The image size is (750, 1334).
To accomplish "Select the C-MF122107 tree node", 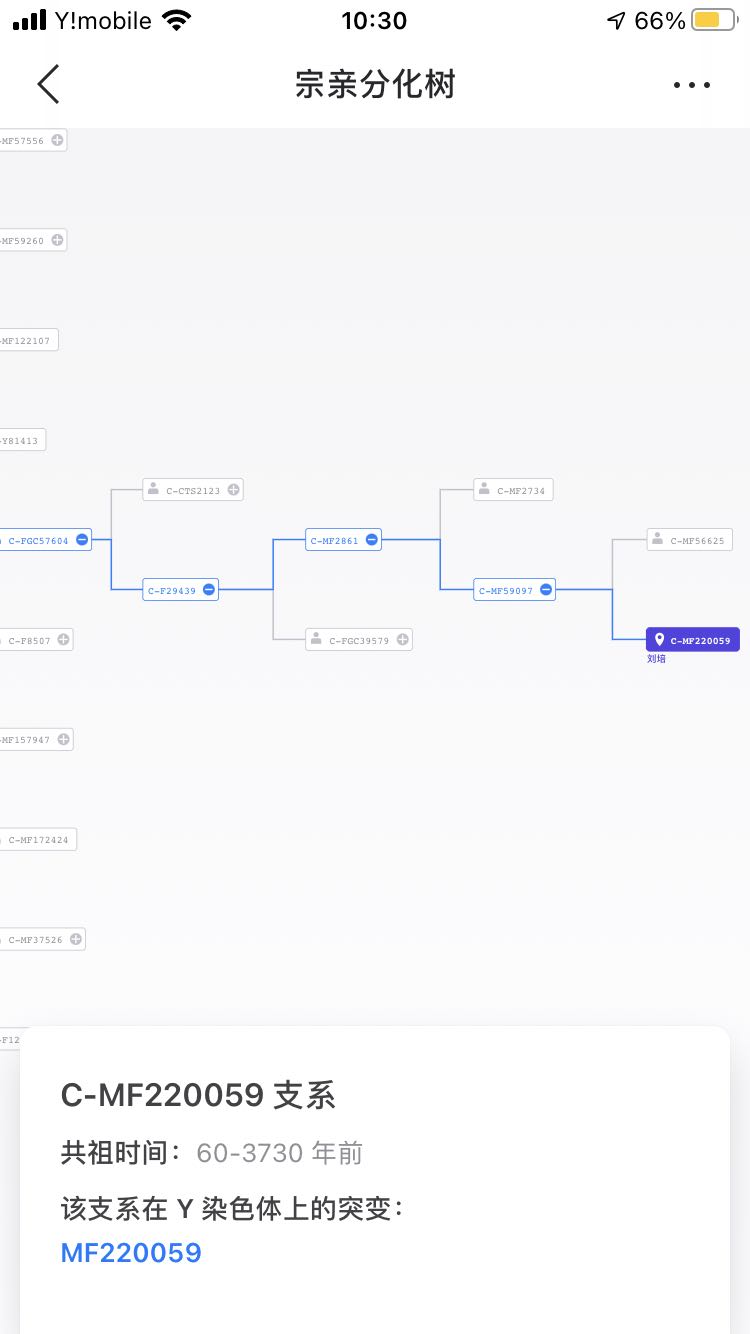I will [x=28, y=341].
